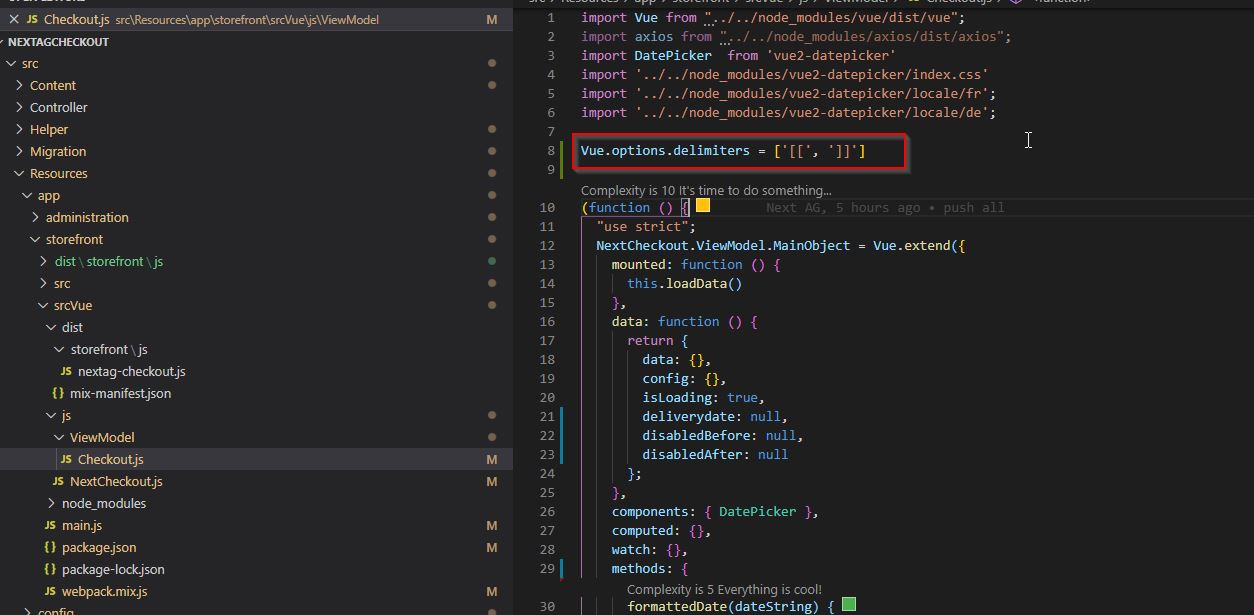The height and width of the screenshot is (615, 1254).
Task: Click 'NextCheckout.ViewModel.MainObject' on line 12
Action: pyautogui.click(x=723, y=245)
